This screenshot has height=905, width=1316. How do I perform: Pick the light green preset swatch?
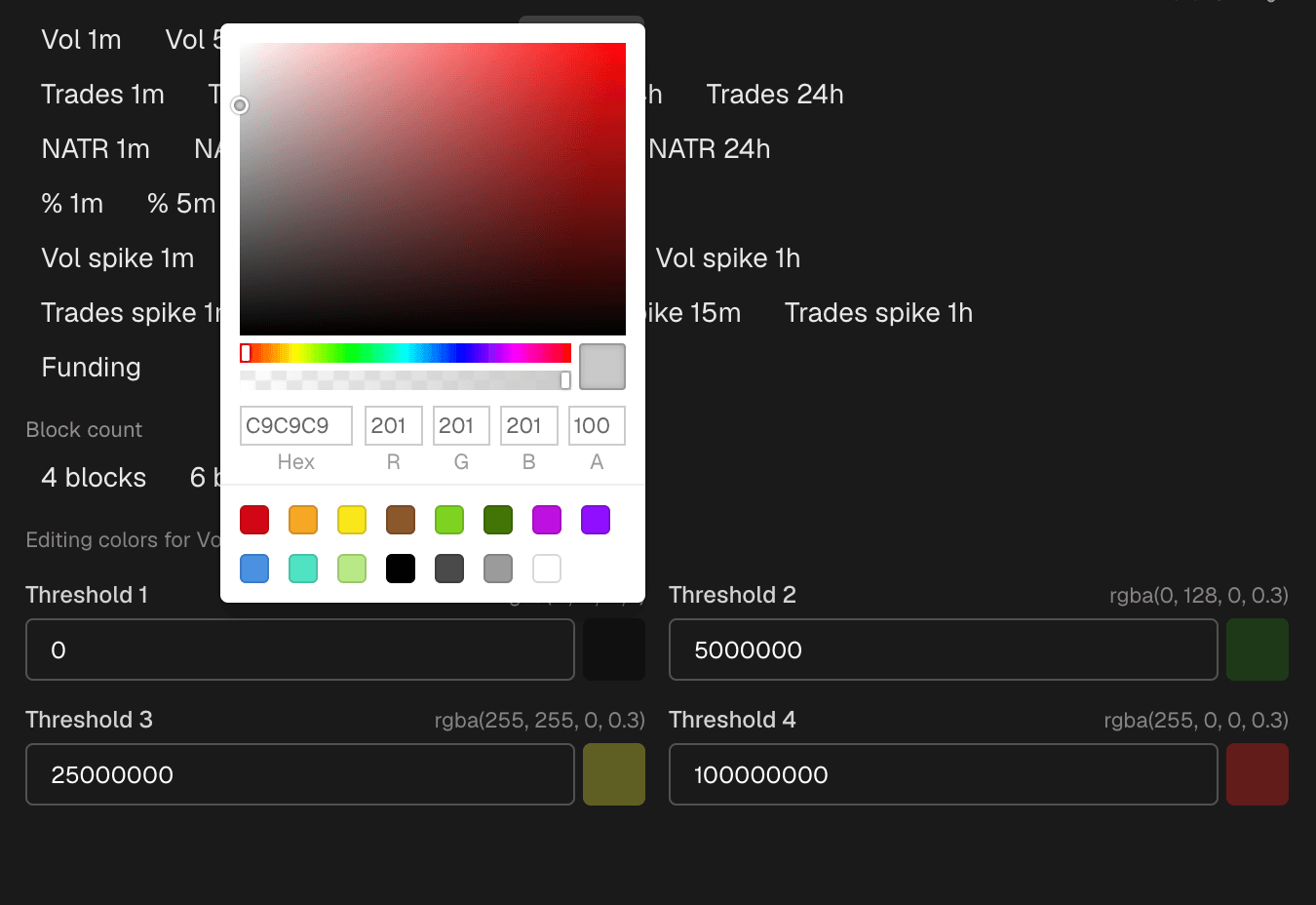tap(449, 520)
